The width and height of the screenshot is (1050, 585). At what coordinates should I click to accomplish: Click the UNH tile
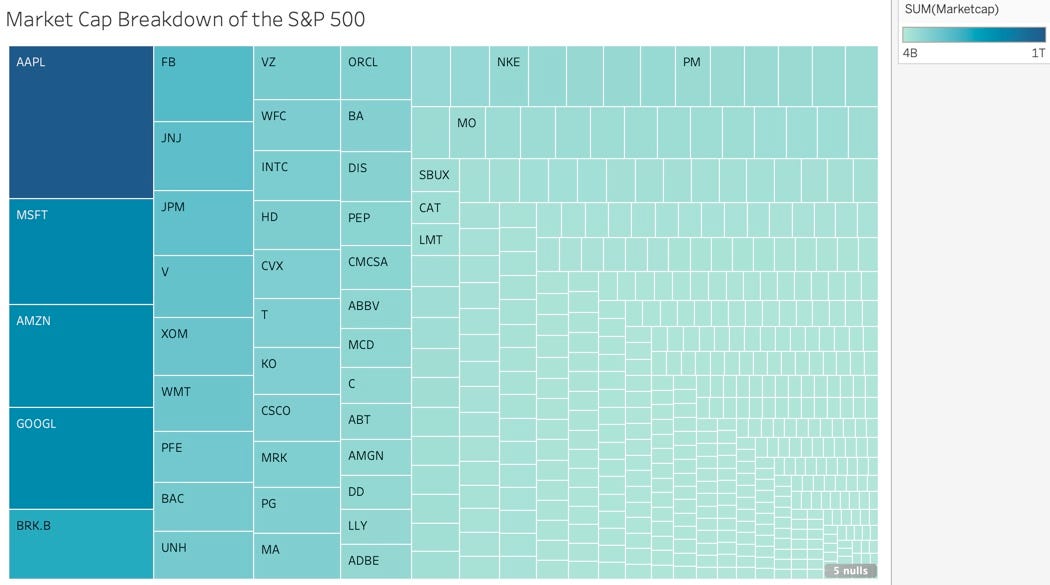pyautogui.click(x=203, y=555)
